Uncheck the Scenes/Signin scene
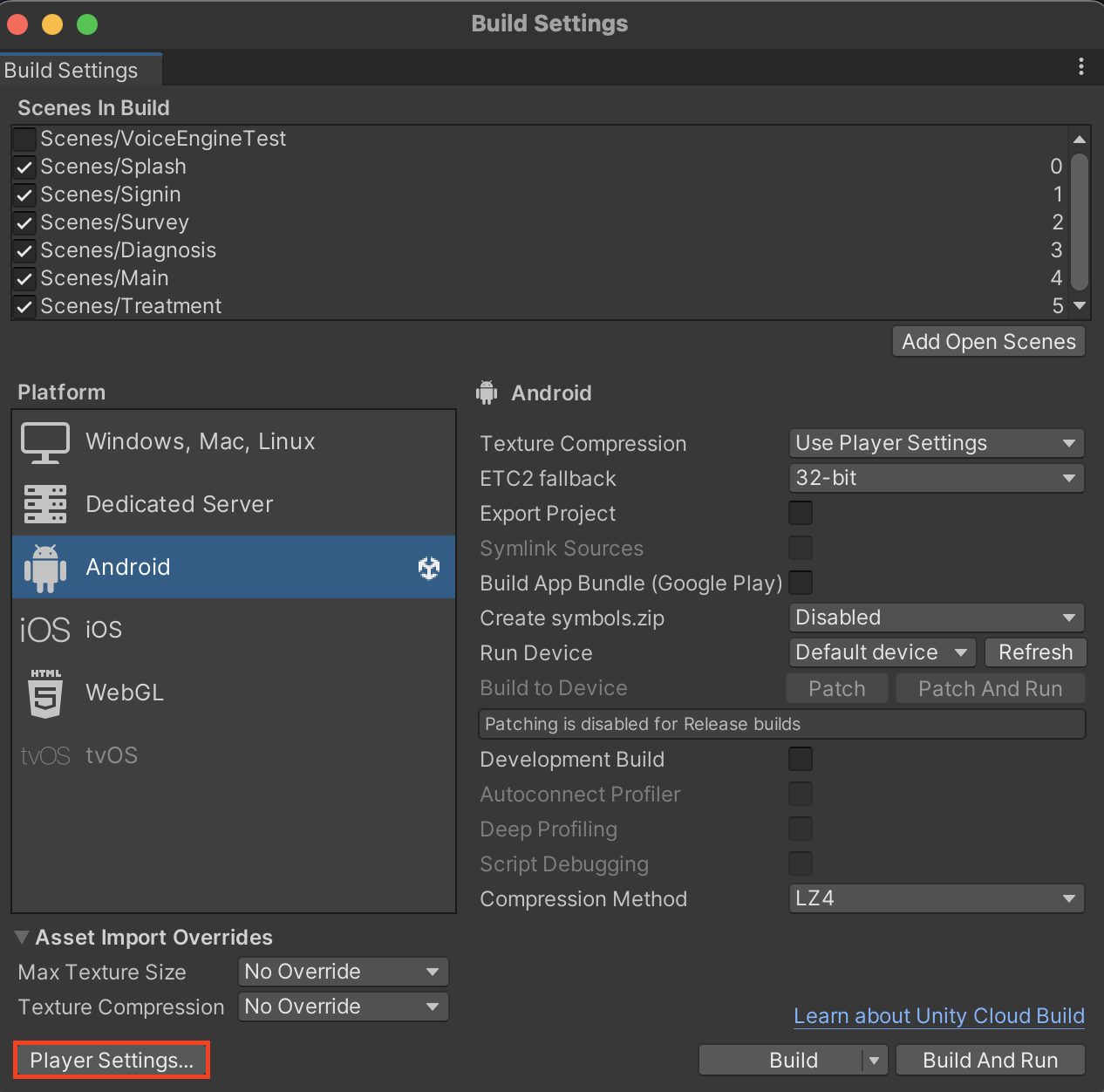 tap(24, 195)
